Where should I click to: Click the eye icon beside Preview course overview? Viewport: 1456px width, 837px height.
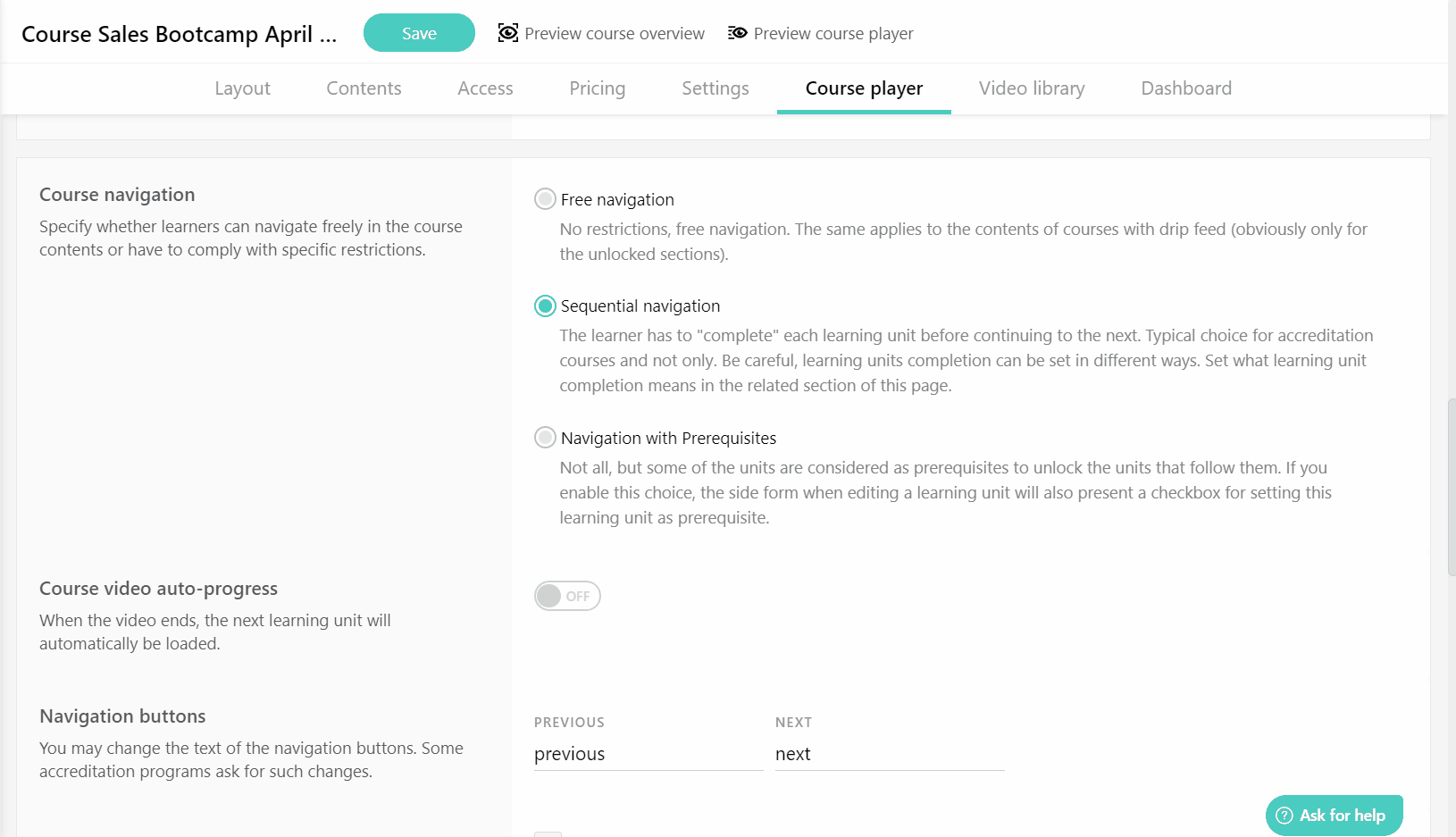pos(508,33)
